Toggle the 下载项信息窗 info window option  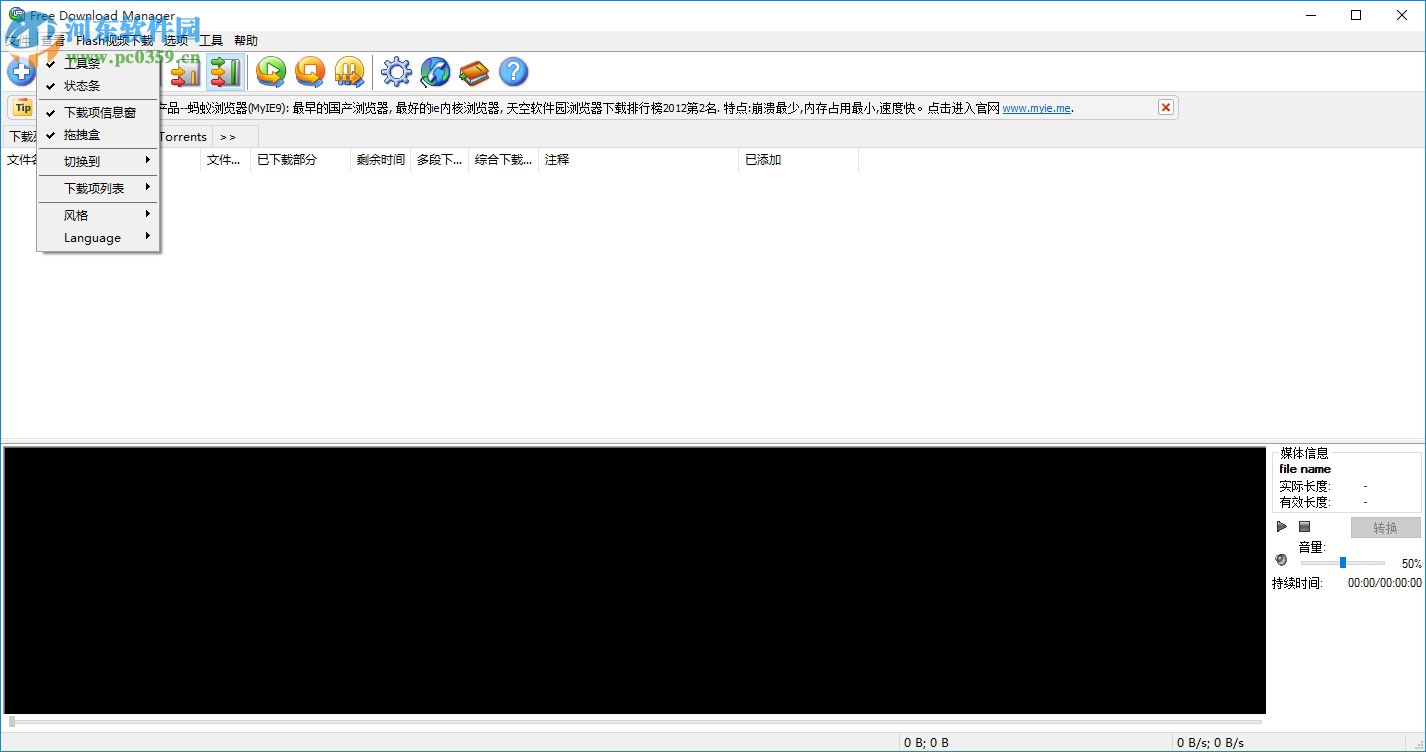(x=95, y=111)
